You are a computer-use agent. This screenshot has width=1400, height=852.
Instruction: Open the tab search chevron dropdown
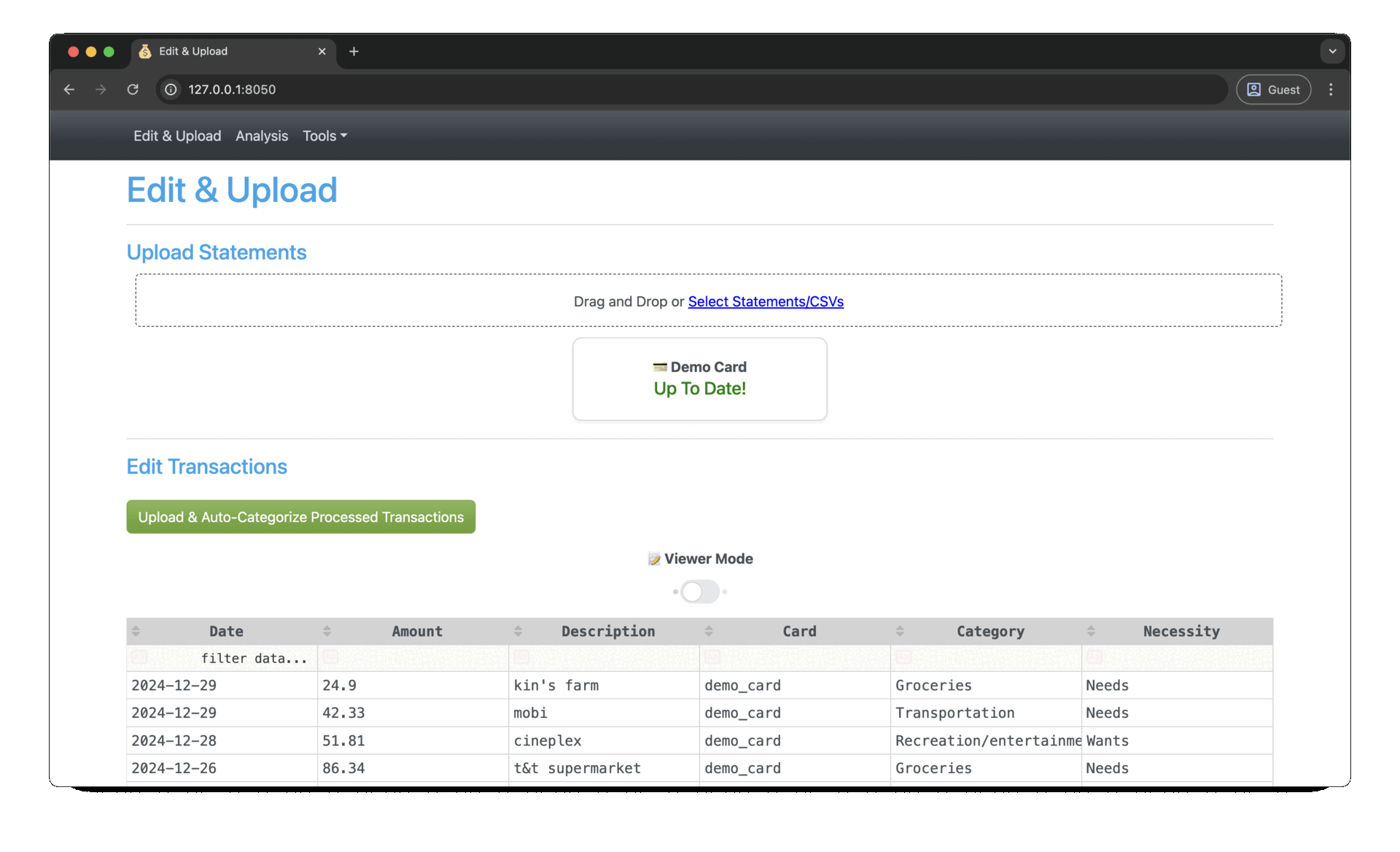(x=1332, y=51)
